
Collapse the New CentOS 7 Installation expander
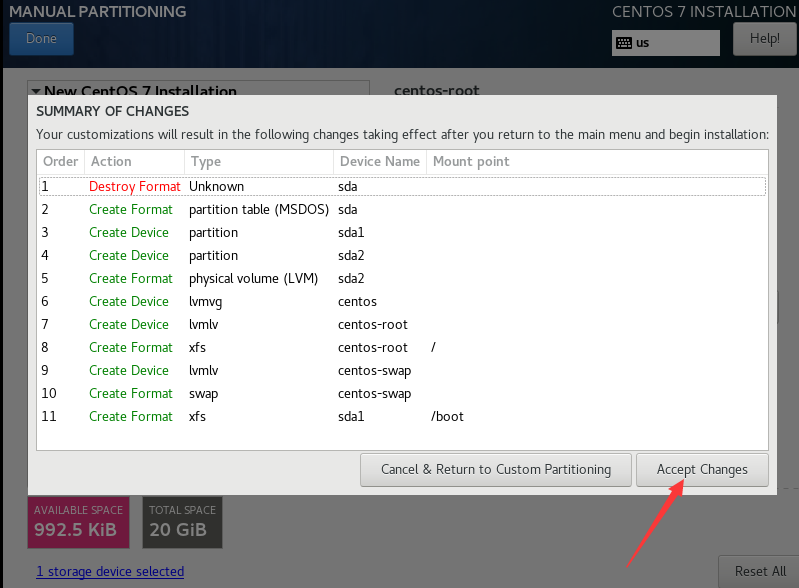(36, 91)
